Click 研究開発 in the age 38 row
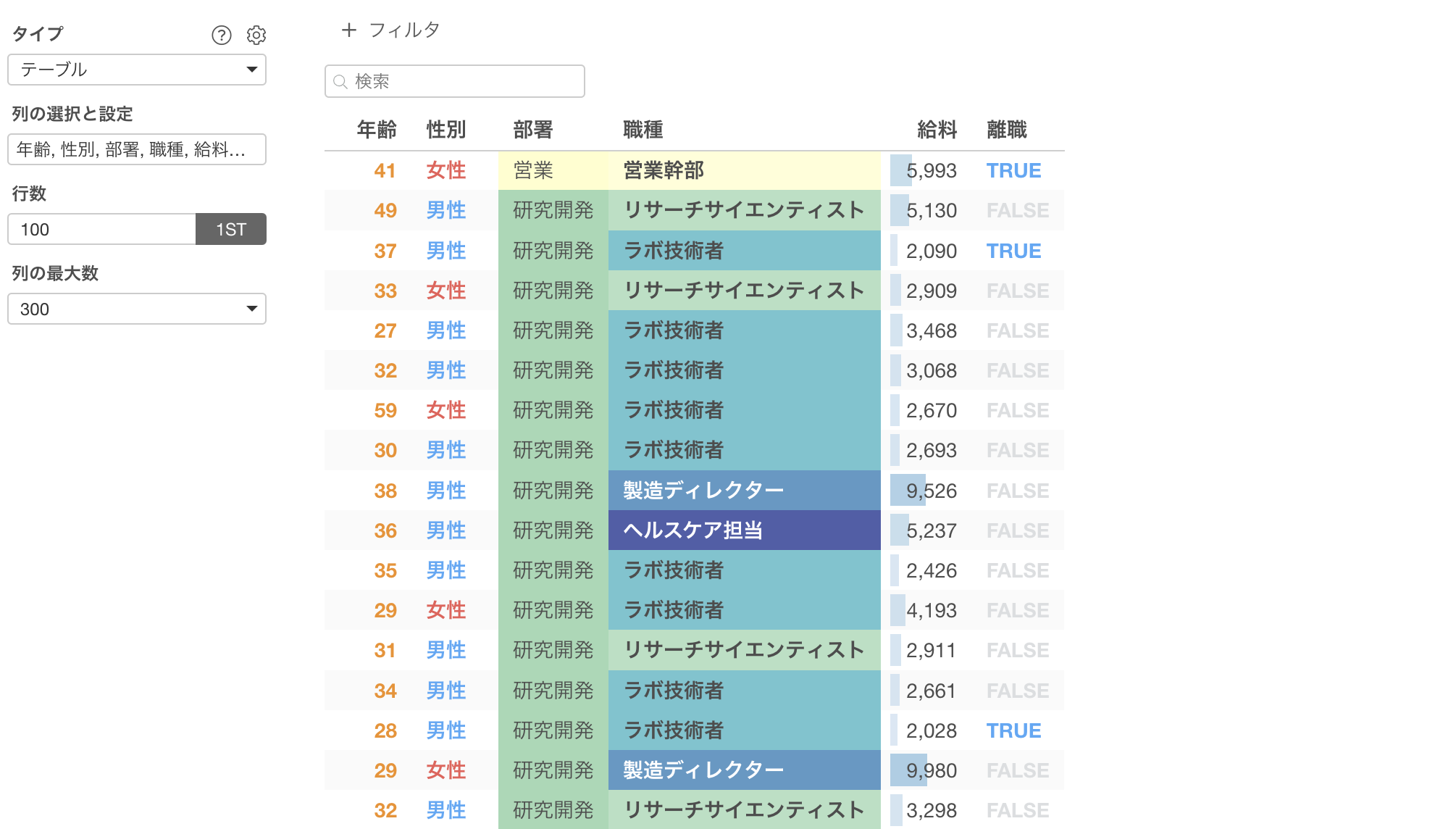The width and height of the screenshot is (1456, 829). click(553, 491)
